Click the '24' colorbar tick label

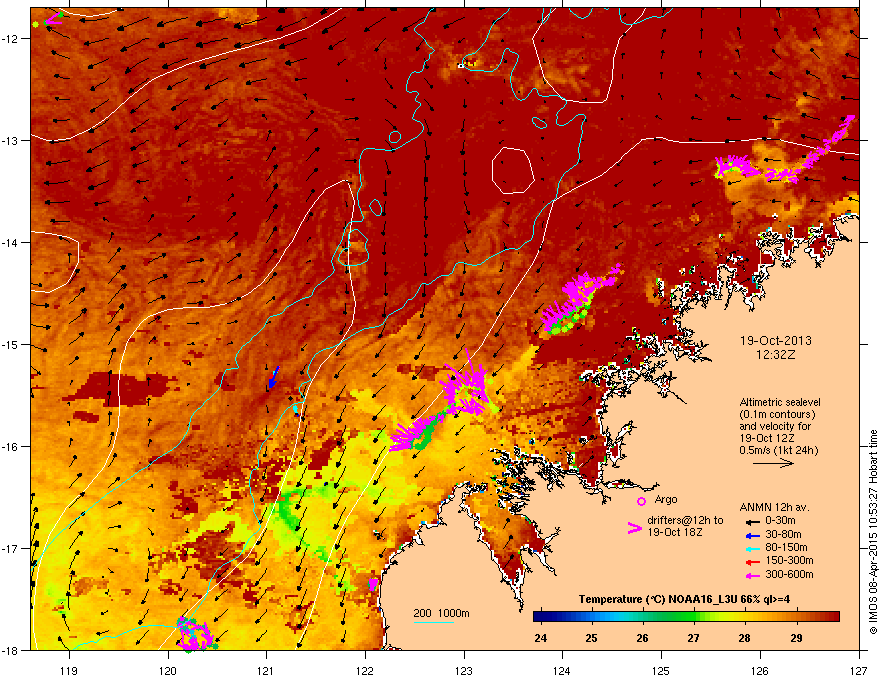point(540,638)
